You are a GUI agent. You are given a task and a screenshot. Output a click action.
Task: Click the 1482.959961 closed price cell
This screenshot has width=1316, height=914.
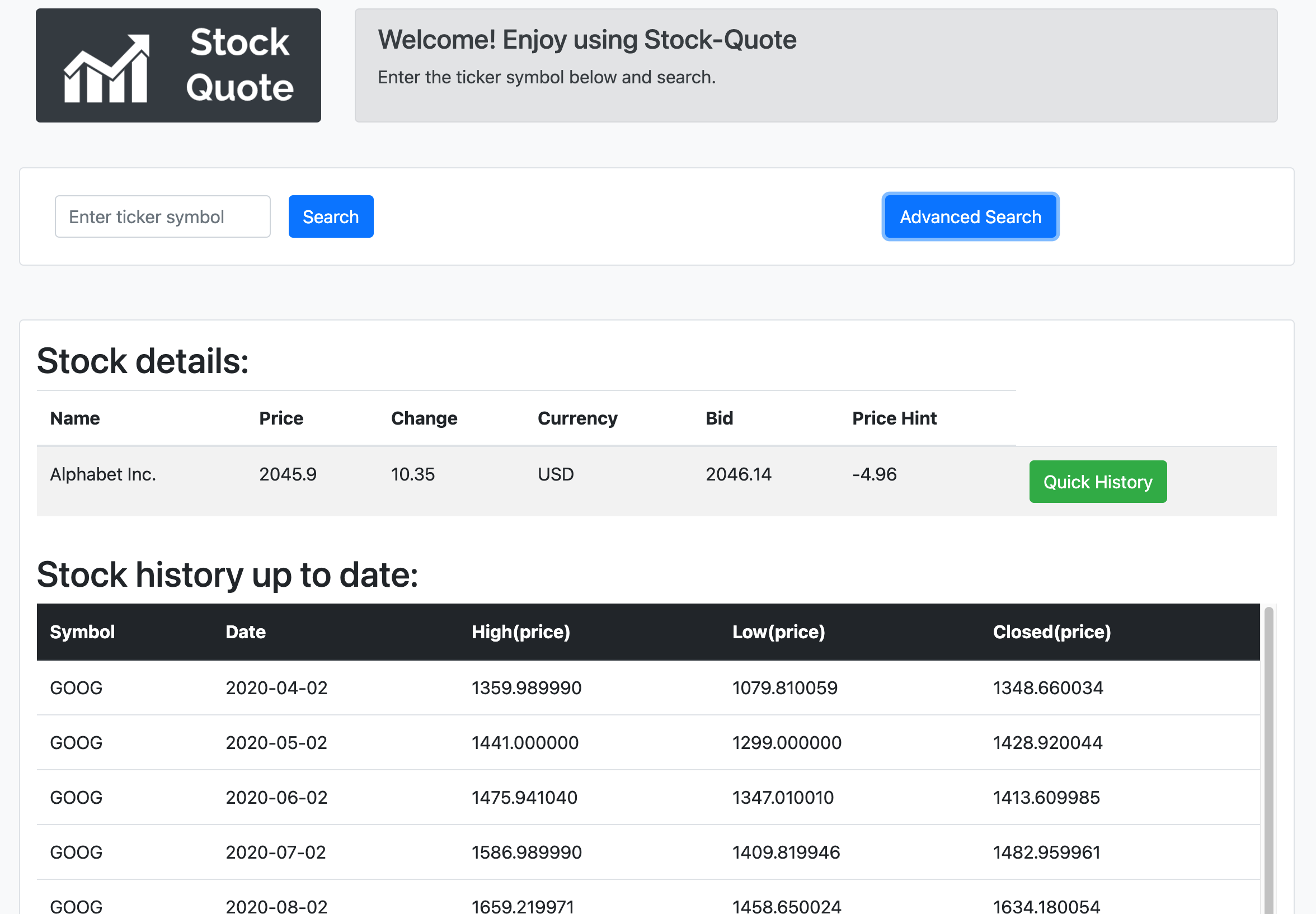(x=1046, y=852)
